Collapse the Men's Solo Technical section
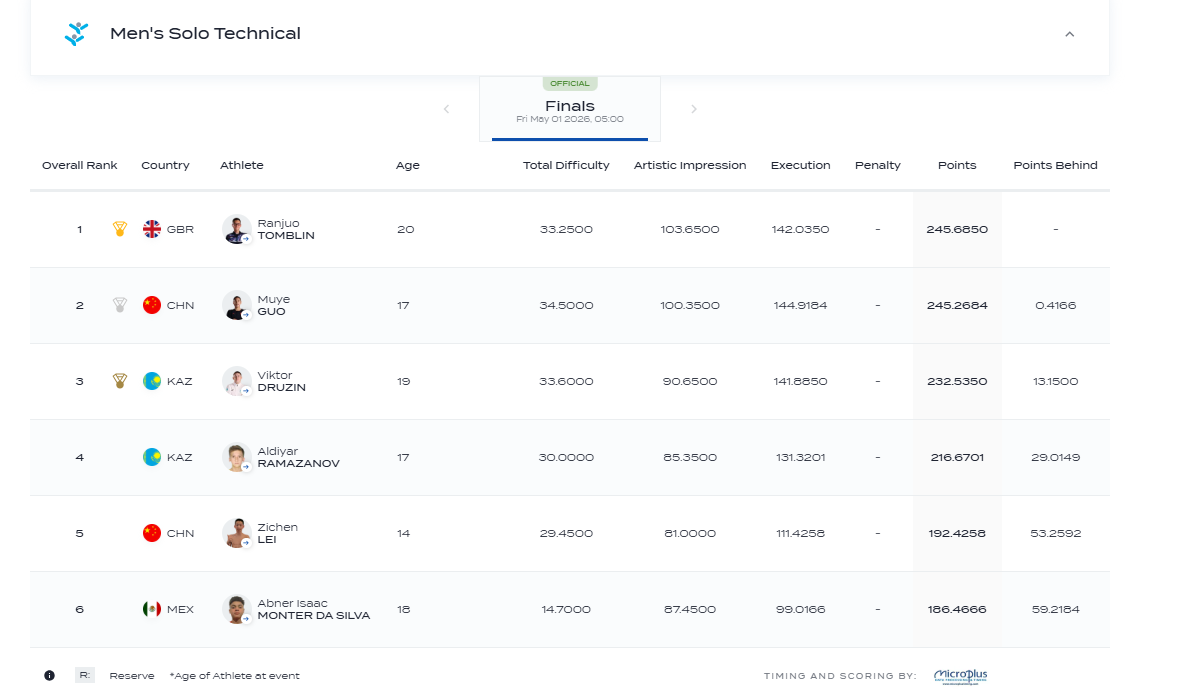The height and width of the screenshot is (697, 1184). pyautogui.click(x=1069, y=34)
